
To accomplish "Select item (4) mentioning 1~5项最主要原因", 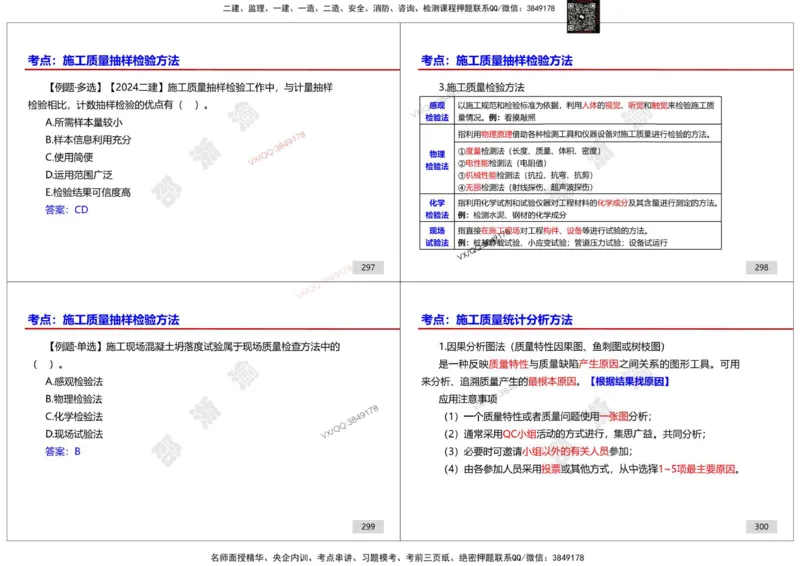I will click(592, 469).
